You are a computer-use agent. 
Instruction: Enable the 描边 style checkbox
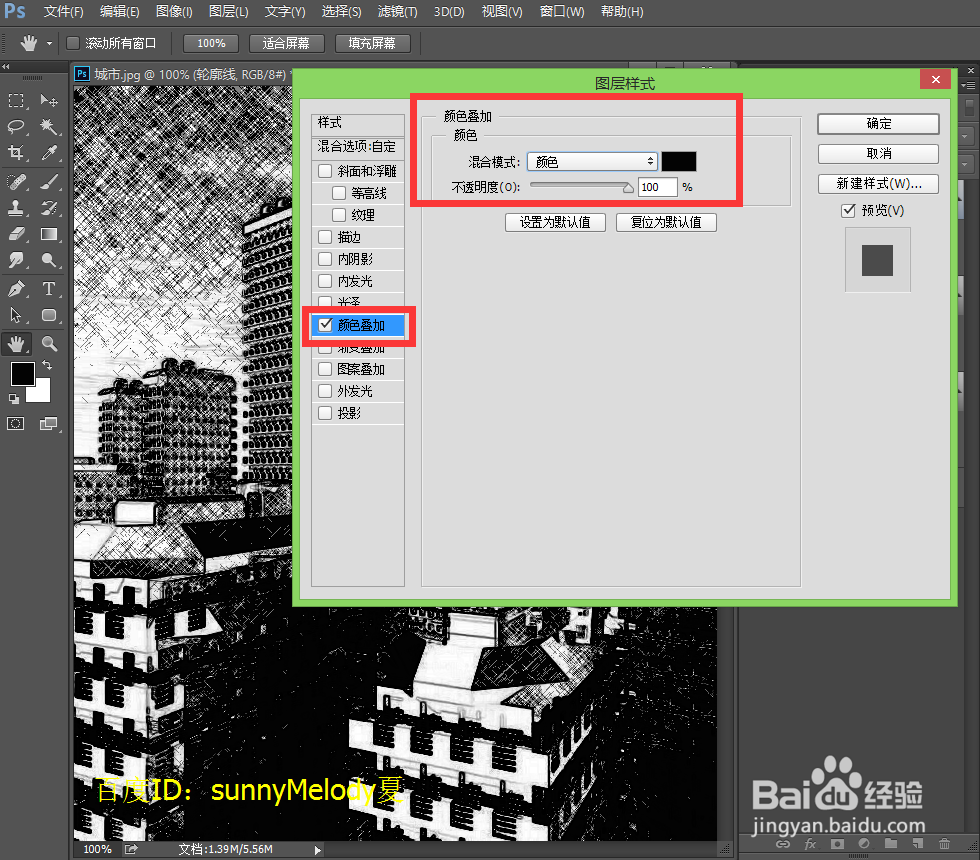(325, 237)
